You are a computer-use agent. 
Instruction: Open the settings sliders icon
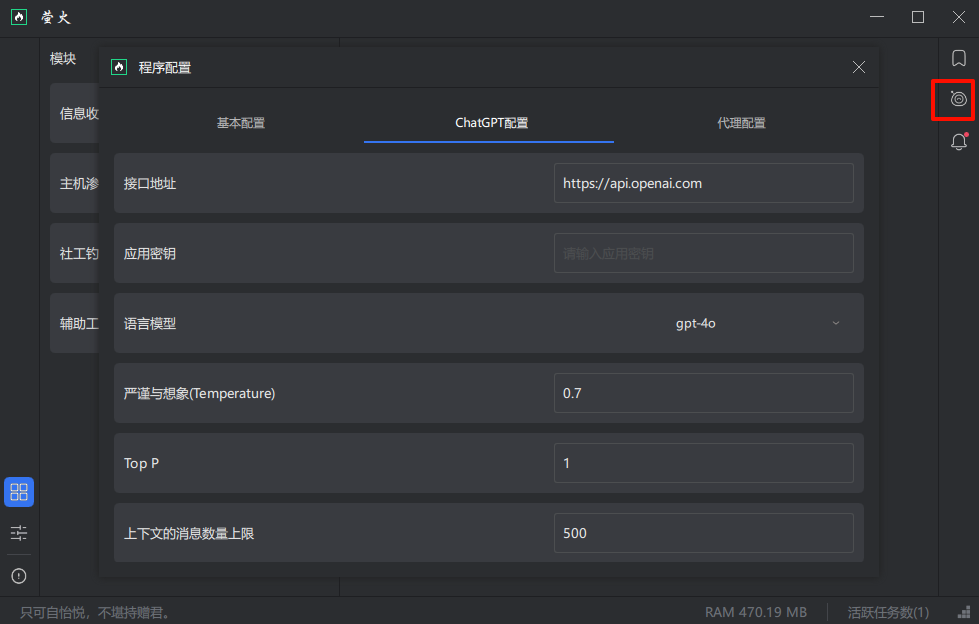pyautogui.click(x=19, y=533)
